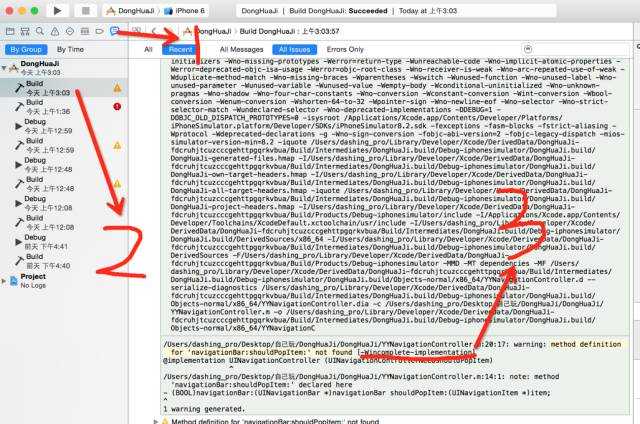Open the Report navigator

pos(115,31)
